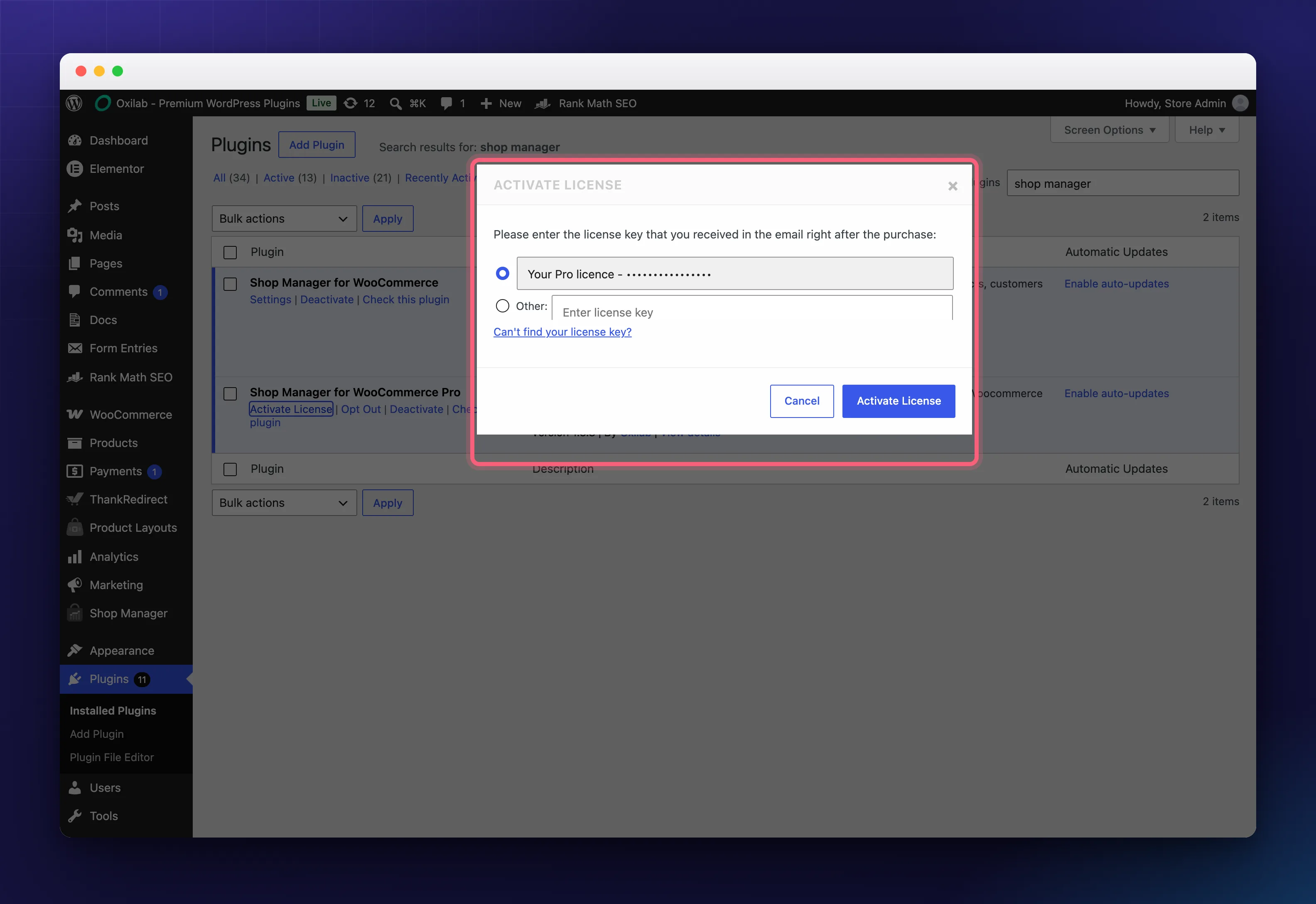Click the Activate License button

[x=899, y=401]
